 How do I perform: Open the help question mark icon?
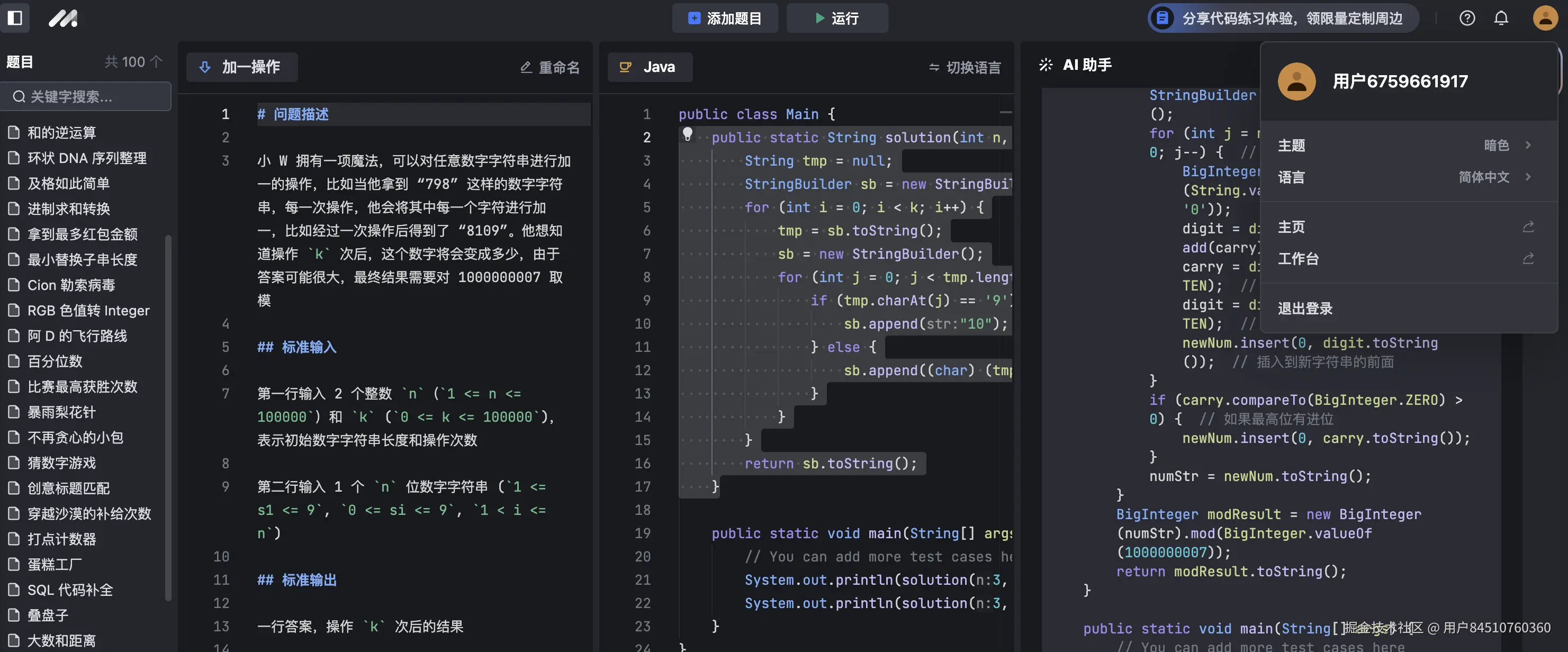tap(1467, 19)
